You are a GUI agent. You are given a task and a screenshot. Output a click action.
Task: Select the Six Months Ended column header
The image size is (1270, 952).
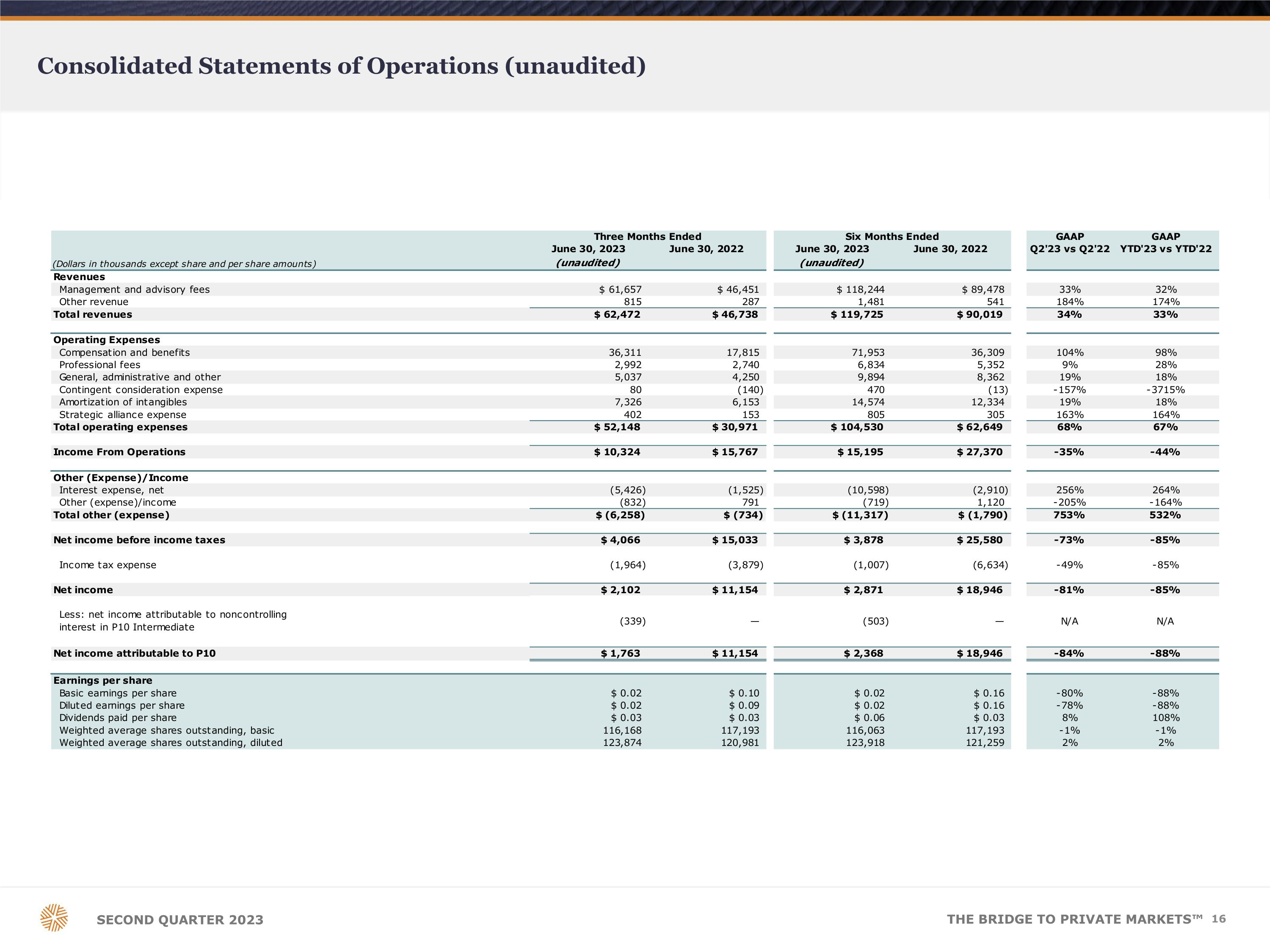point(891,237)
